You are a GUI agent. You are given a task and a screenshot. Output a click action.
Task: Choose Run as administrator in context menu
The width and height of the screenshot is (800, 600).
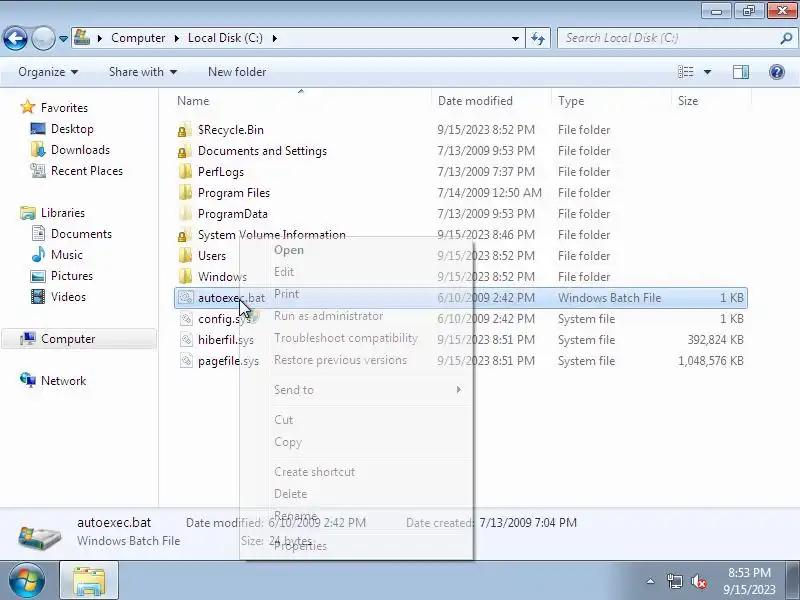(x=357, y=316)
